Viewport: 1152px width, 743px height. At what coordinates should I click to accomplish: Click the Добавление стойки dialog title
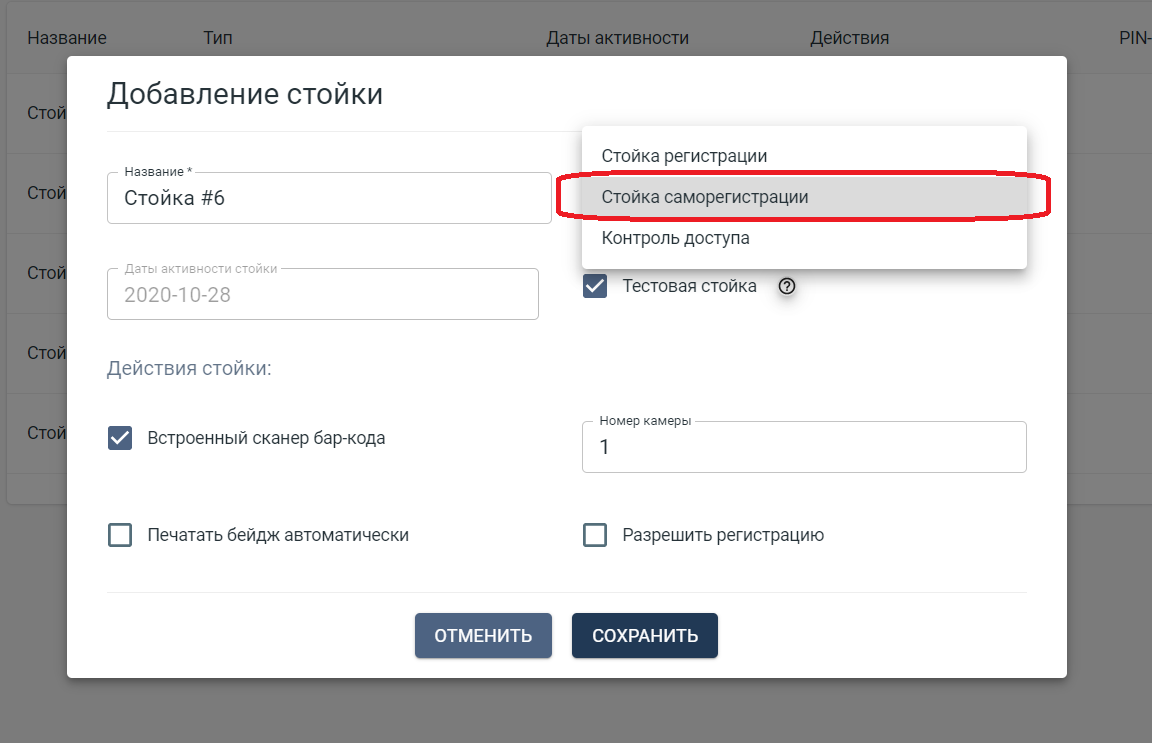(244, 93)
